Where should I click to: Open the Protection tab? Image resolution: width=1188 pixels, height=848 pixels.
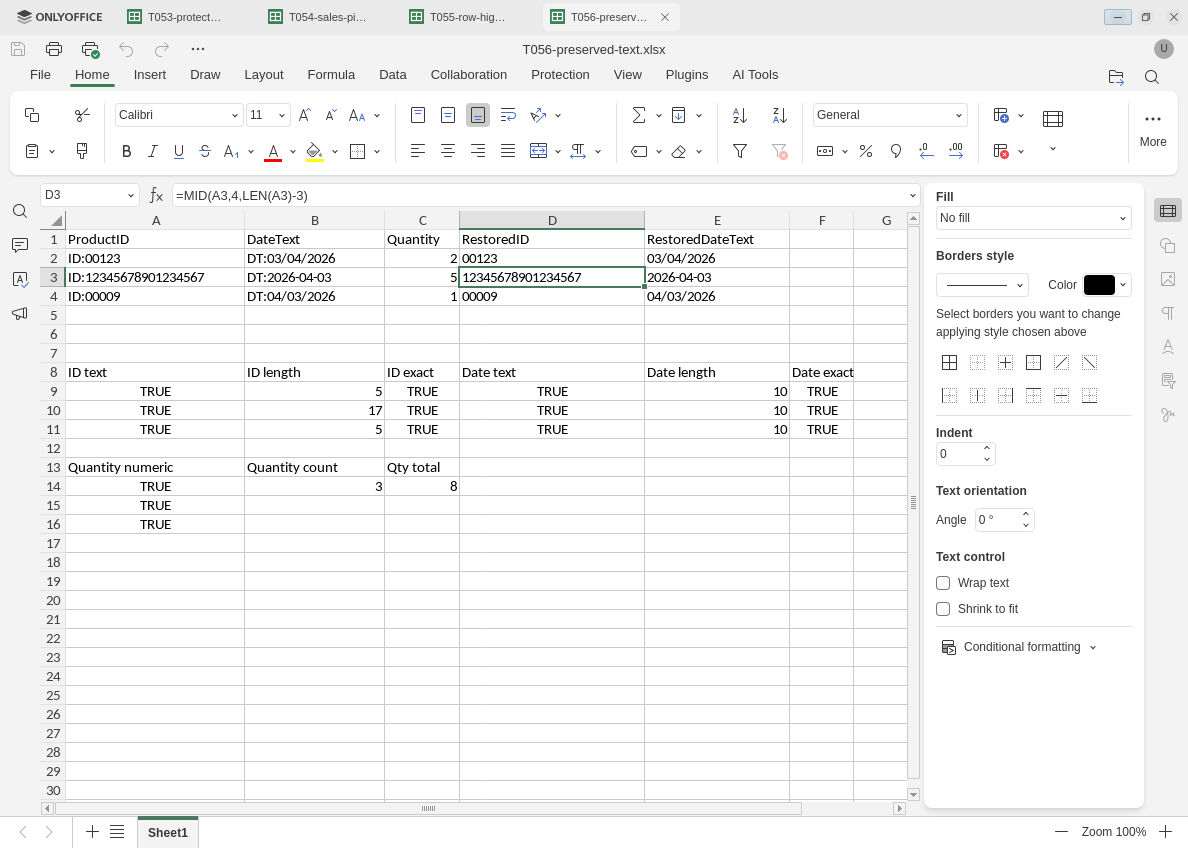(560, 75)
